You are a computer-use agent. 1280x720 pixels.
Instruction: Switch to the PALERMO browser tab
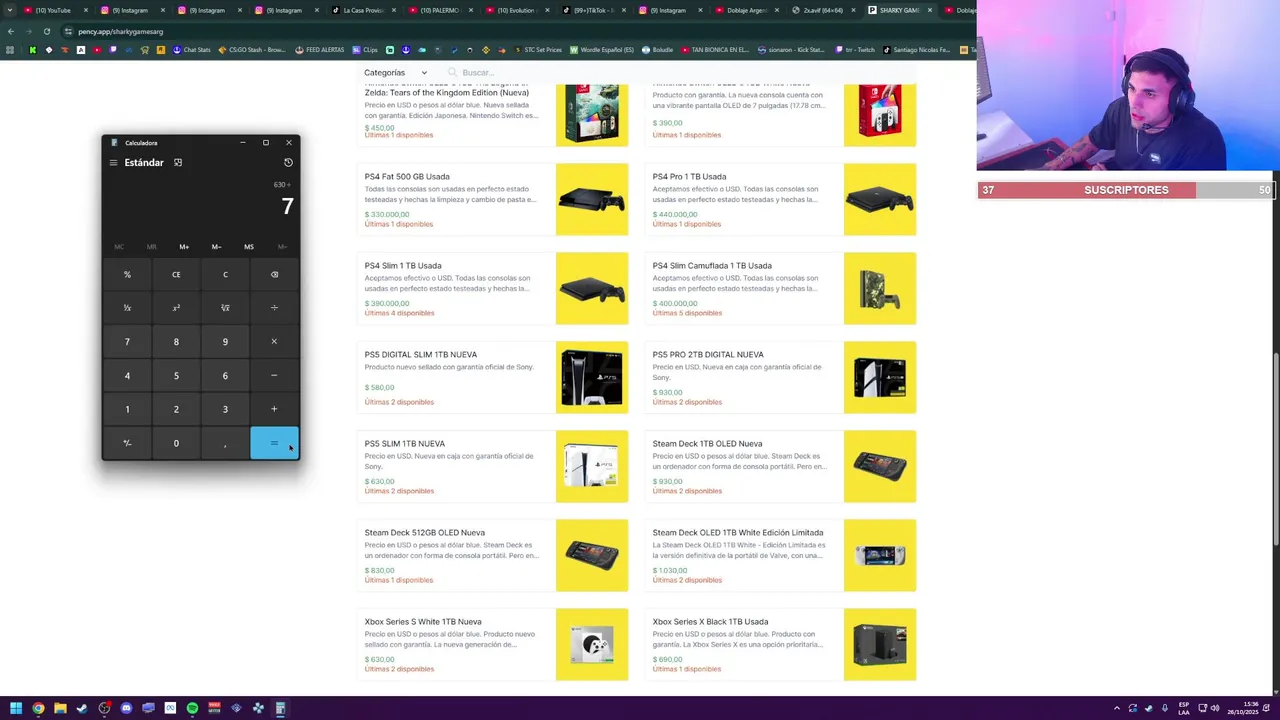pyautogui.click(x=440, y=10)
